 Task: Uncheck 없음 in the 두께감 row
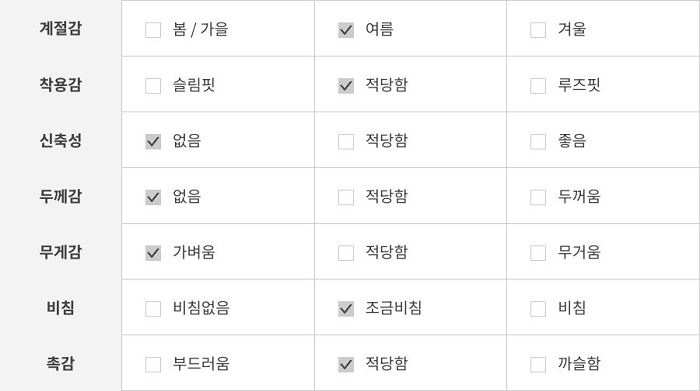click(x=153, y=197)
